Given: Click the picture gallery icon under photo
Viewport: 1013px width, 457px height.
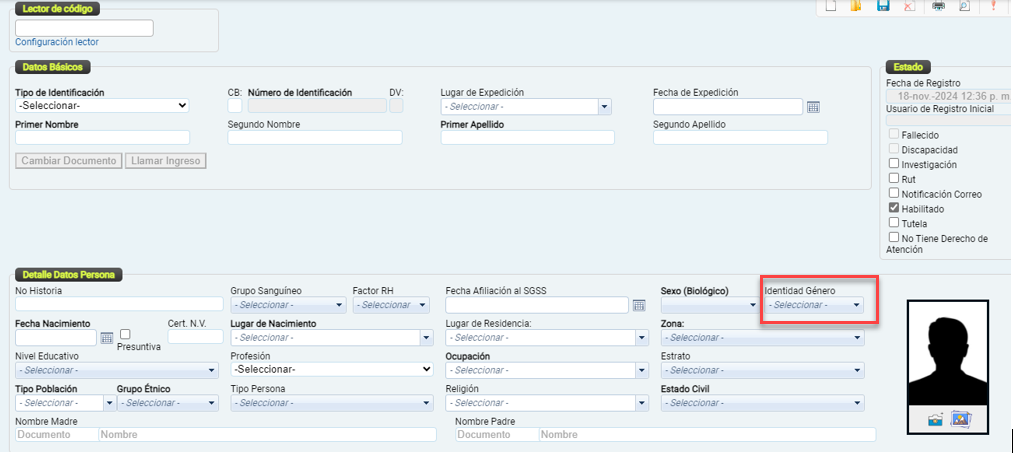Looking at the screenshot, I should [960, 420].
